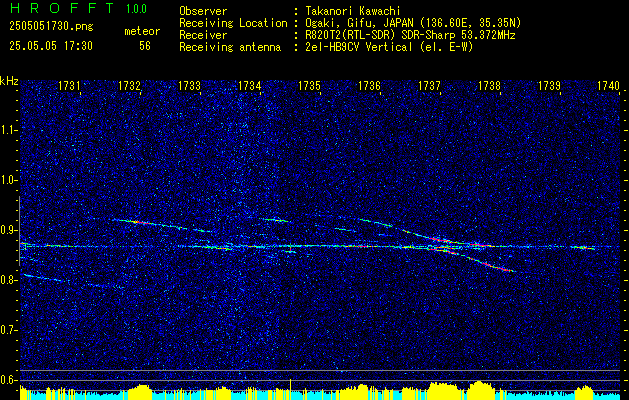The width and height of the screenshot is (629, 400).
Task: Click the 1733 time axis marker
Action: tap(189, 86)
